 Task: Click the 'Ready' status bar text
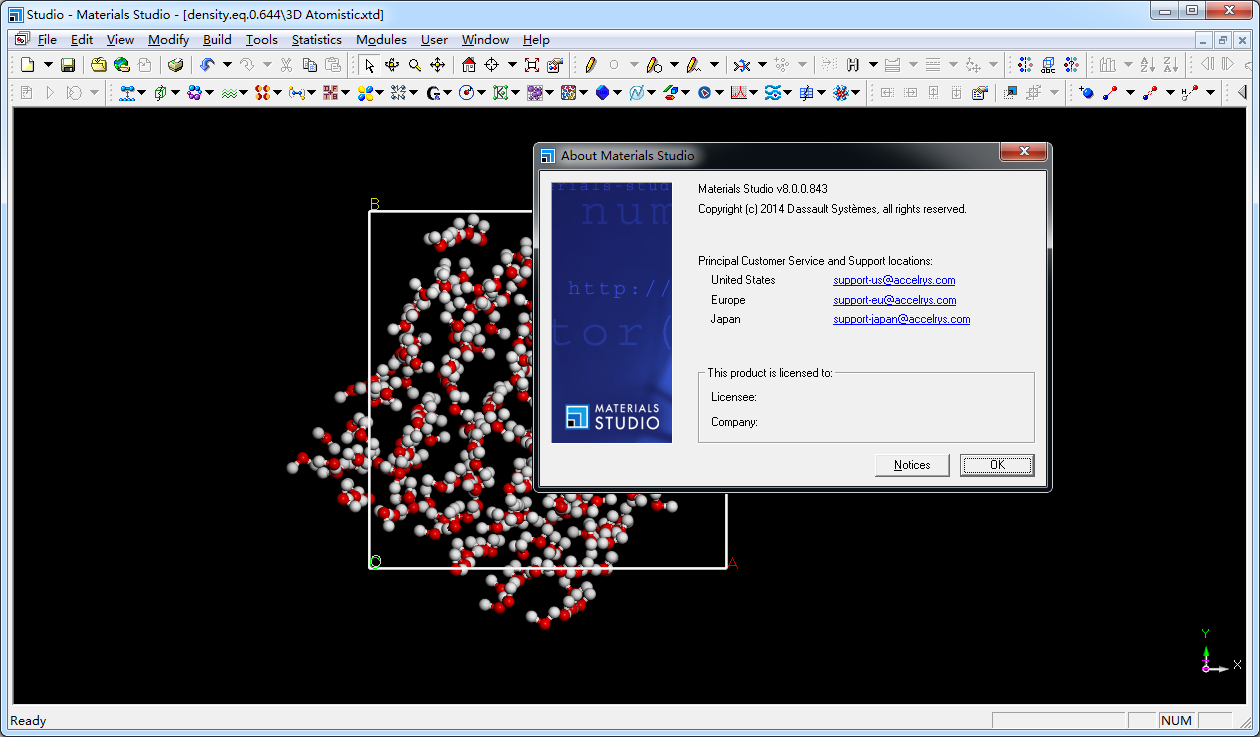point(28,720)
